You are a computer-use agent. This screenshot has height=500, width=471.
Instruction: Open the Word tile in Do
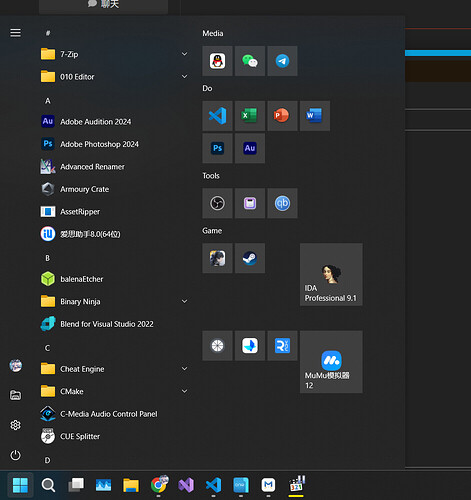(x=315, y=116)
